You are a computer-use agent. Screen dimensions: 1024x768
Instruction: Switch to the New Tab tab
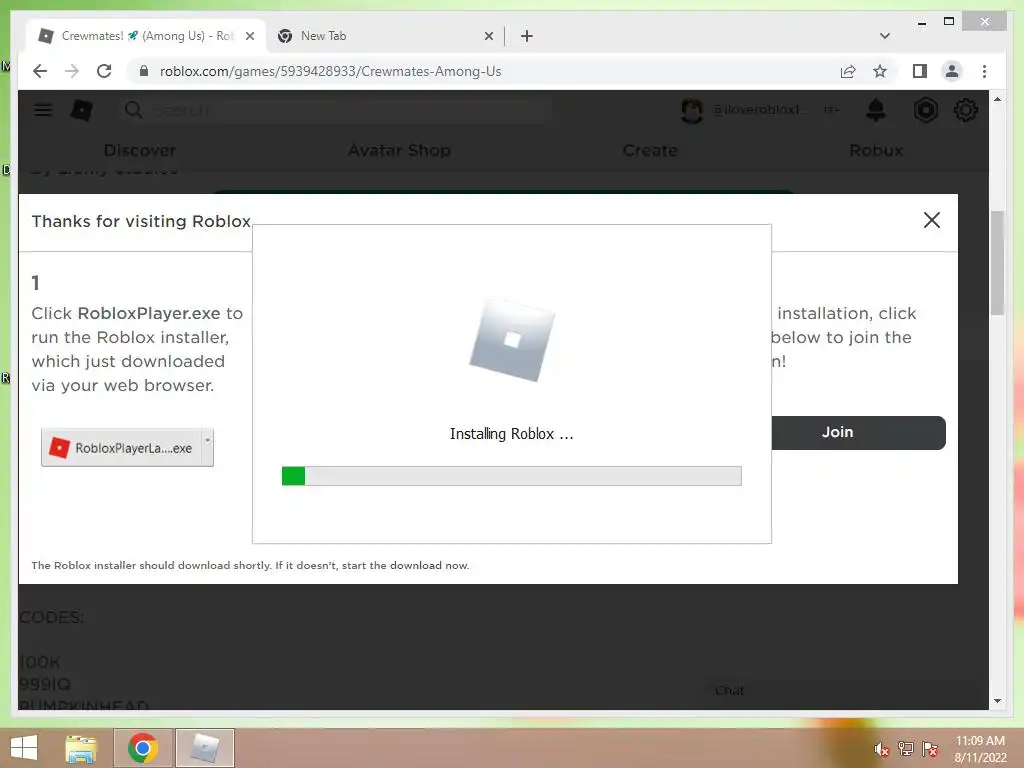pos(385,36)
